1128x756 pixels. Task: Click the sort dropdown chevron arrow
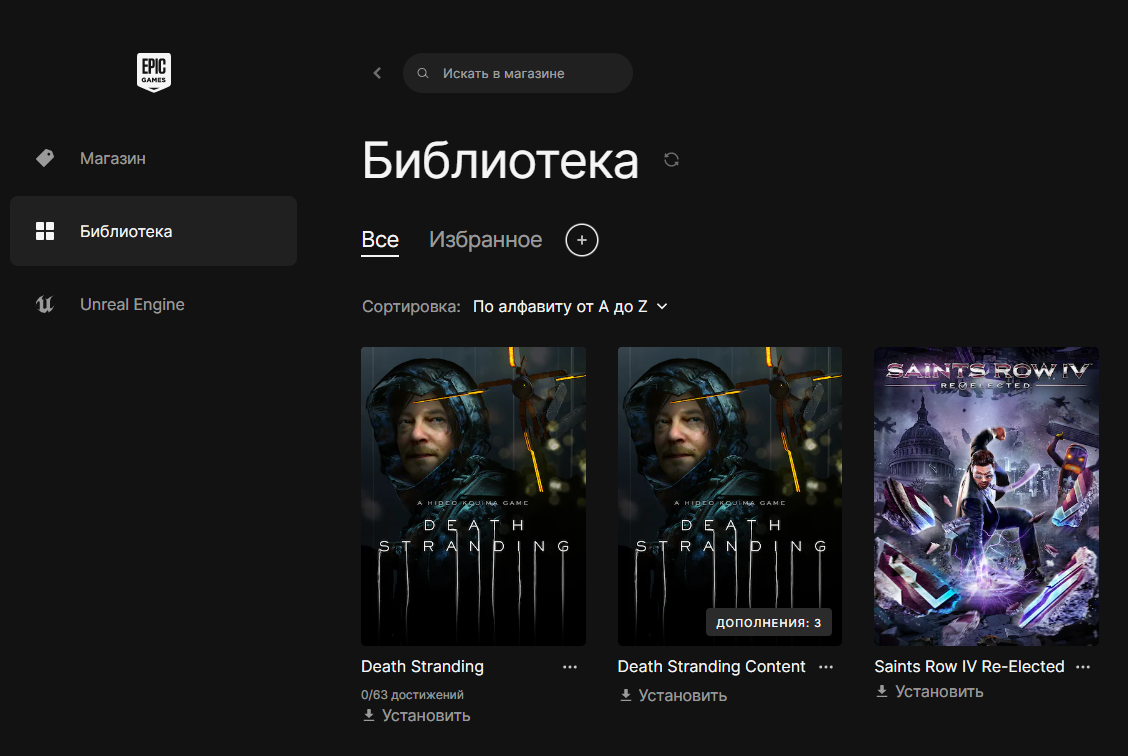pos(663,306)
